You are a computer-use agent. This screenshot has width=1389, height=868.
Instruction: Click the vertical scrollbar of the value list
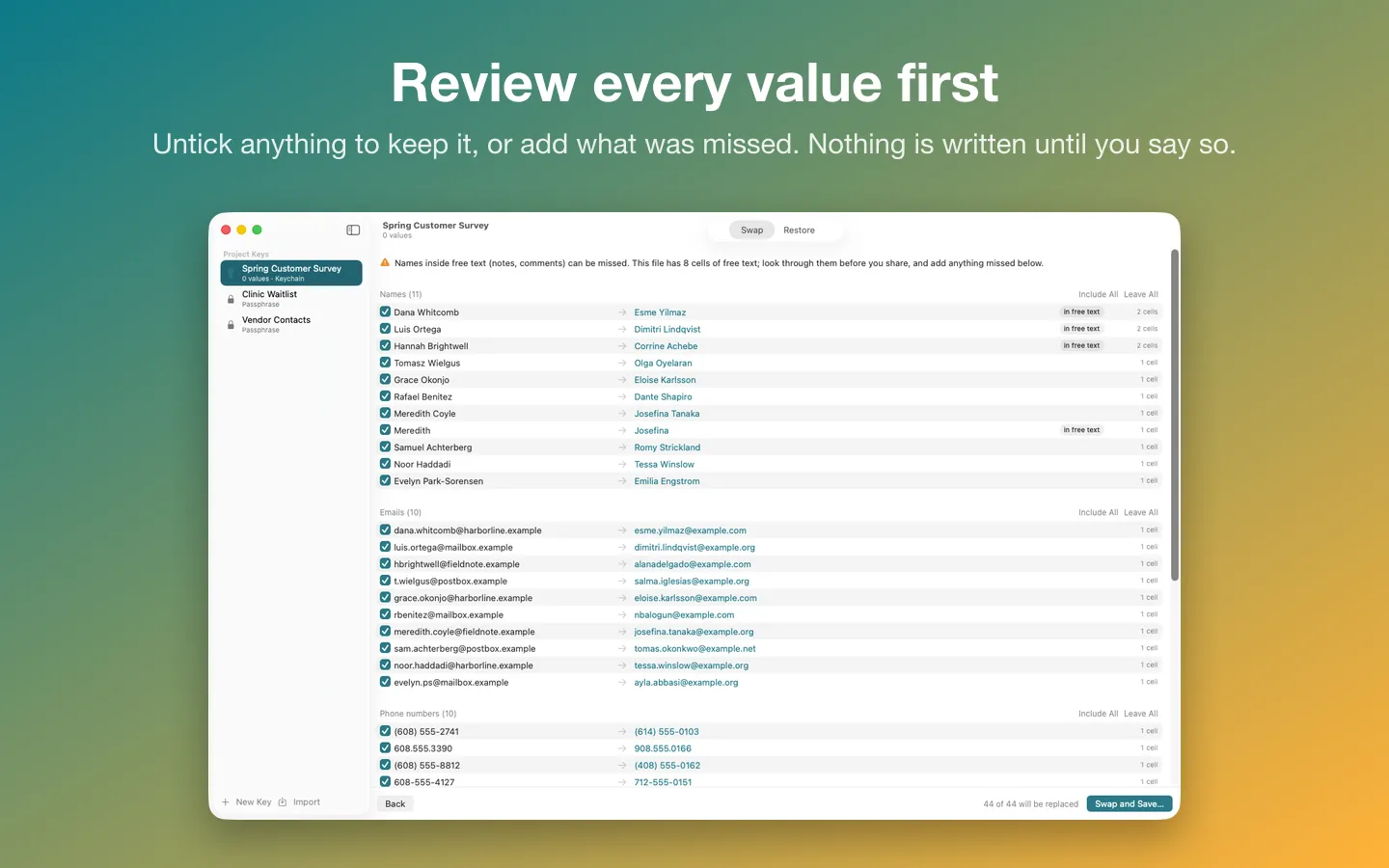tap(1175, 415)
